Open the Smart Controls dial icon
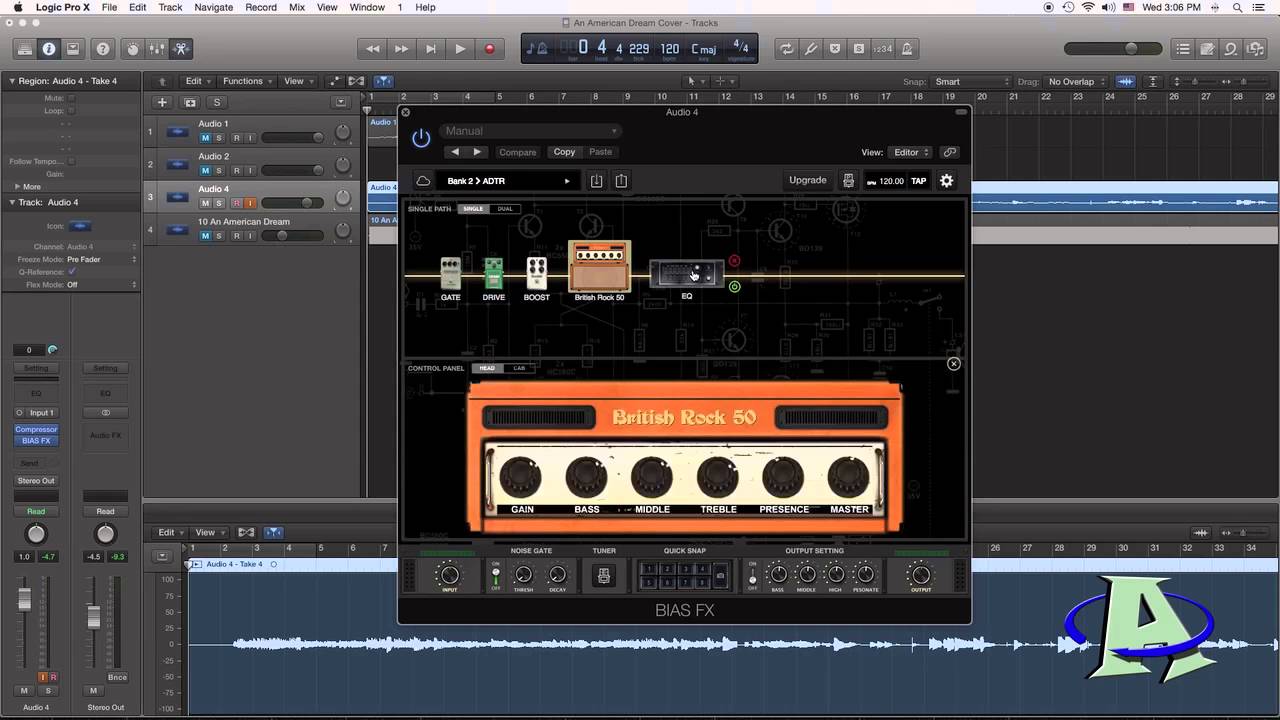 (133, 48)
